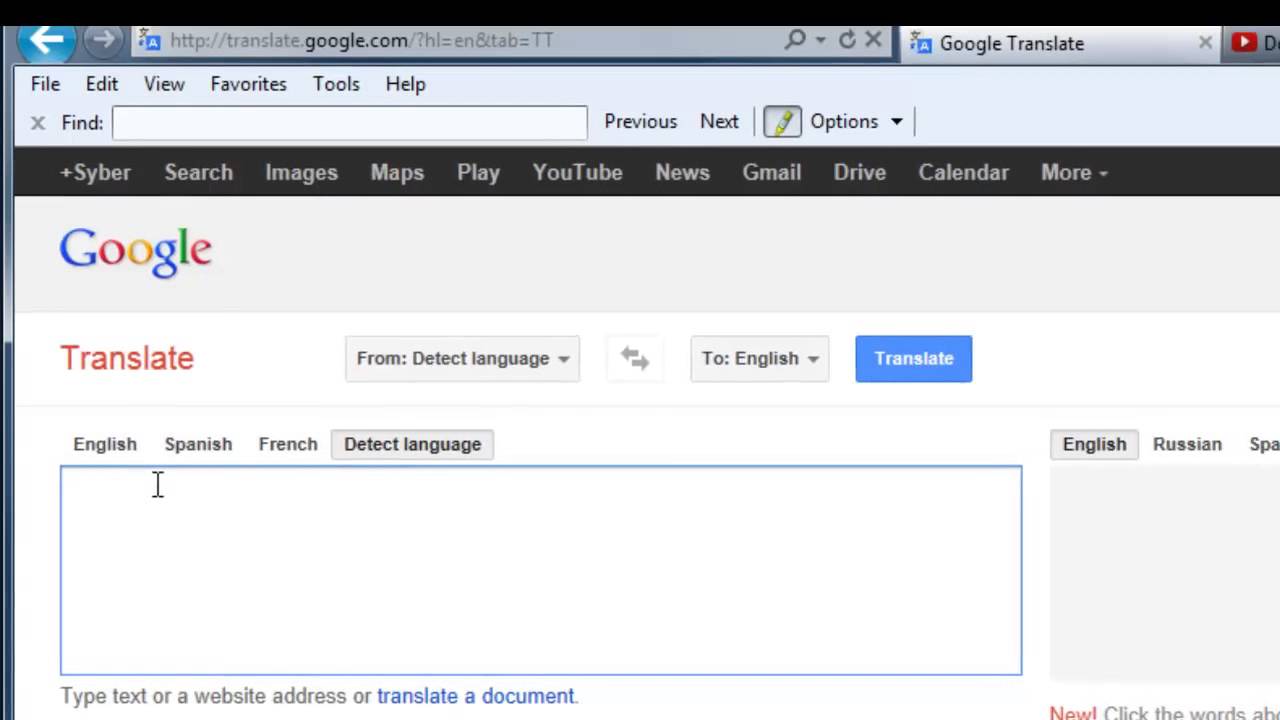Open the View menu
This screenshot has height=720, width=1280.
click(x=164, y=84)
